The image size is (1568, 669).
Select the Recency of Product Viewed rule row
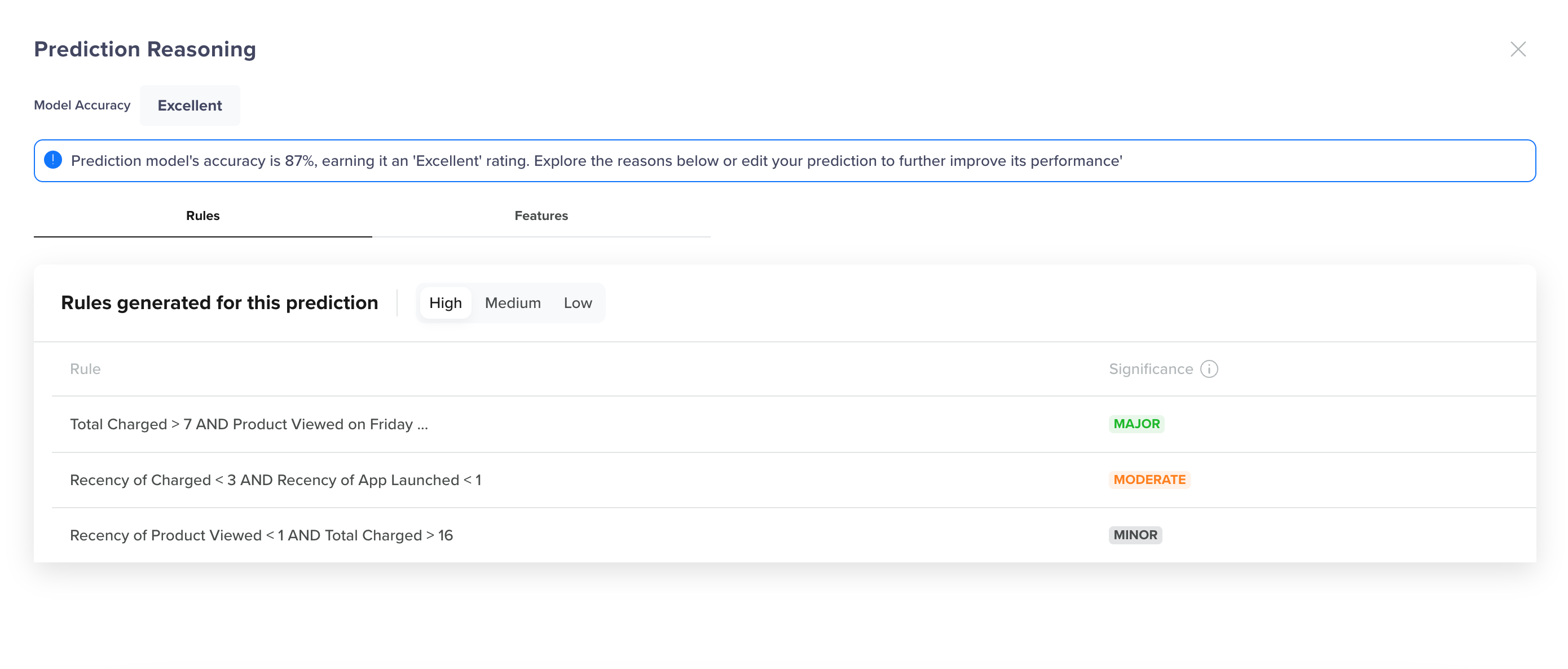[x=261, y=535]
